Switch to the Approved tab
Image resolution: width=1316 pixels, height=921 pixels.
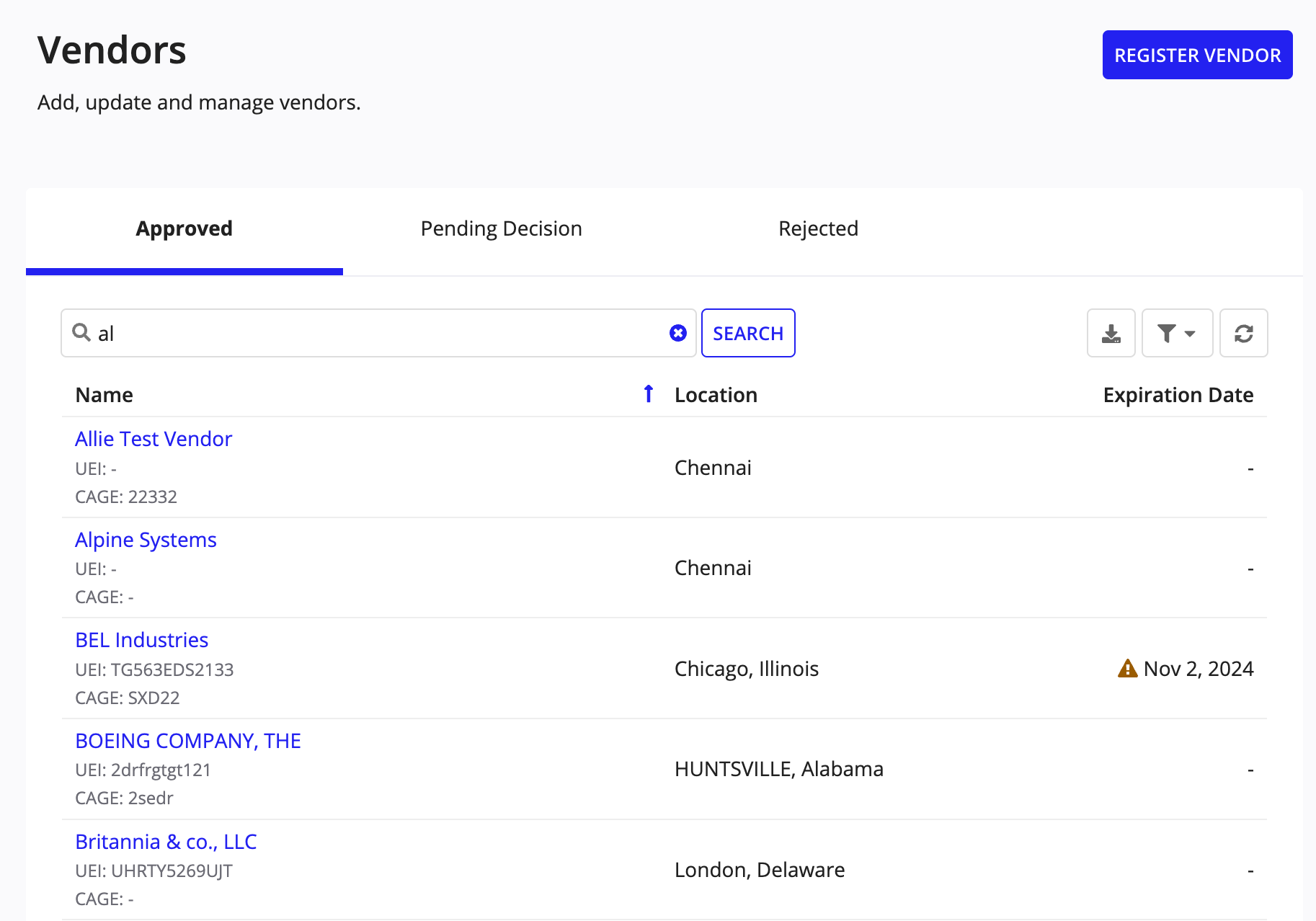tap(184, 232)
